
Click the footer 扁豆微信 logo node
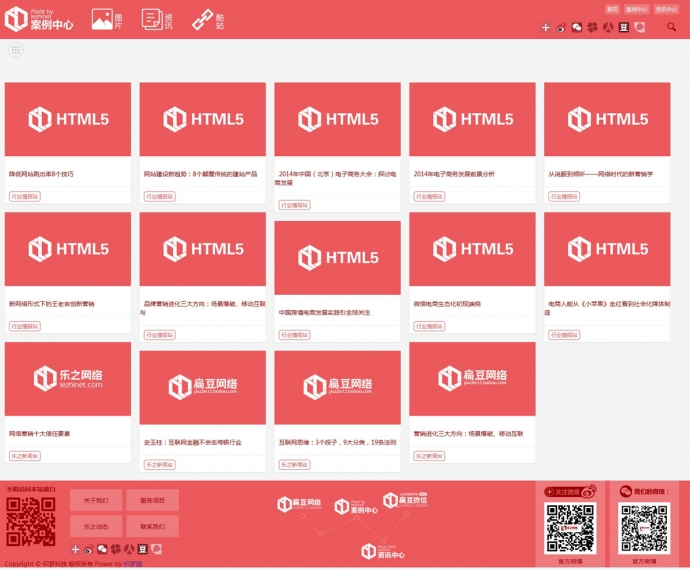click(405, 500)
